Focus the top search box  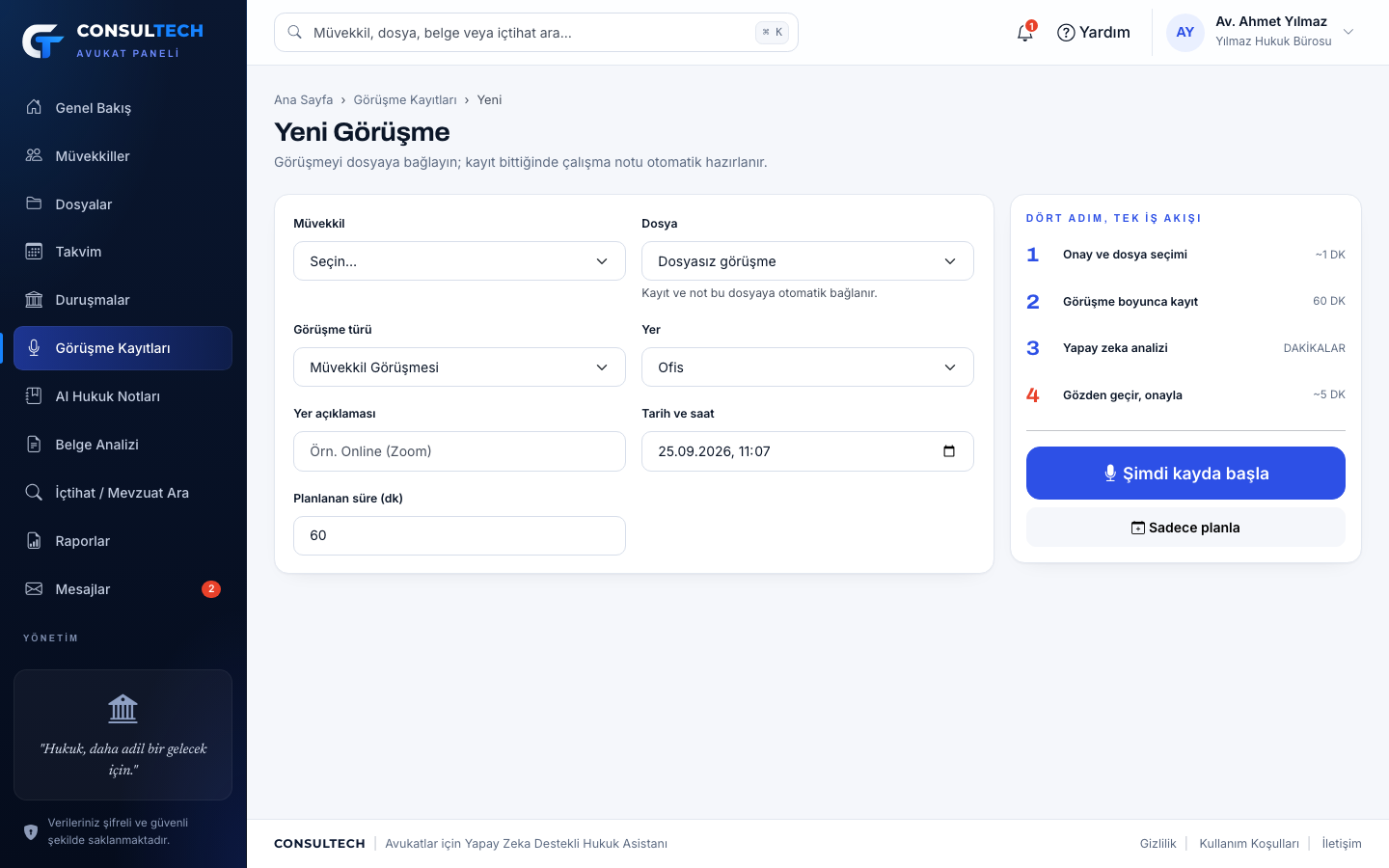tap(536, 32)
